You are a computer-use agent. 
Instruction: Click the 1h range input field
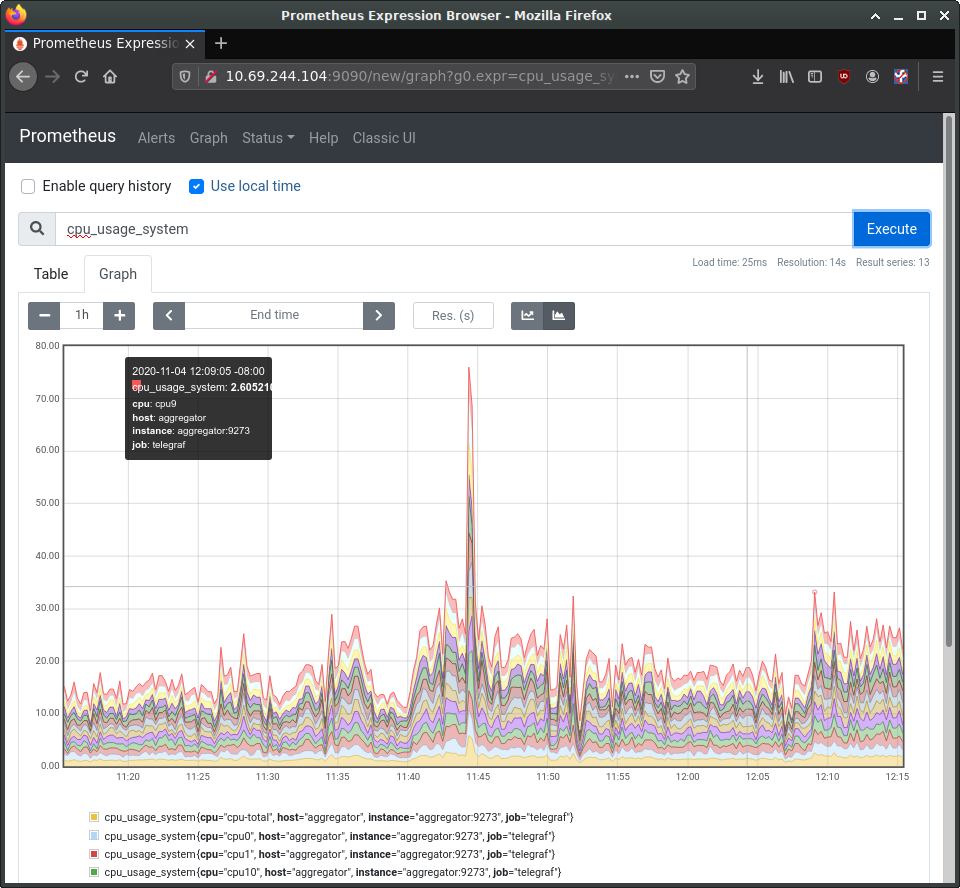81,315
